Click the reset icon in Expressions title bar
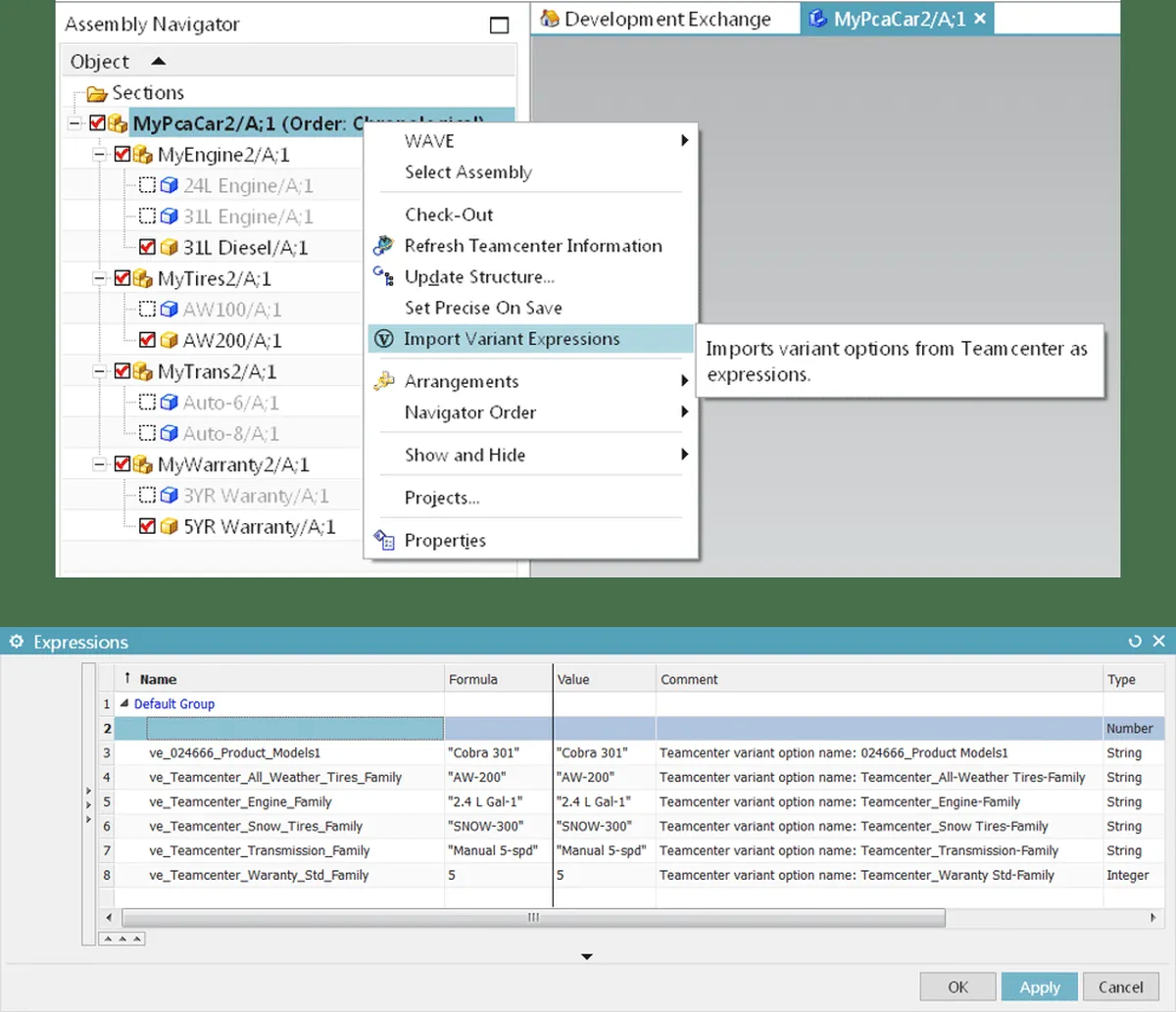This screenshot has height=1012, width=1176. (1135, 642)
